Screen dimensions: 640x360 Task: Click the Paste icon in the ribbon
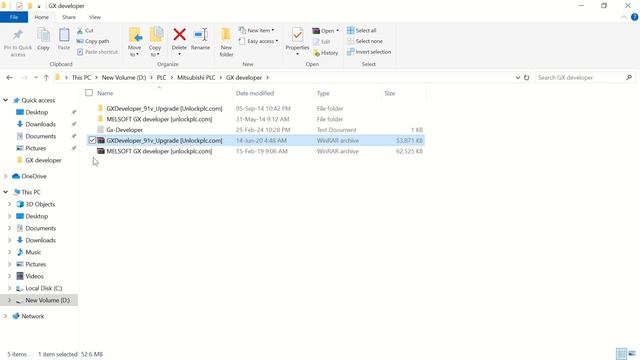(64, 35)
